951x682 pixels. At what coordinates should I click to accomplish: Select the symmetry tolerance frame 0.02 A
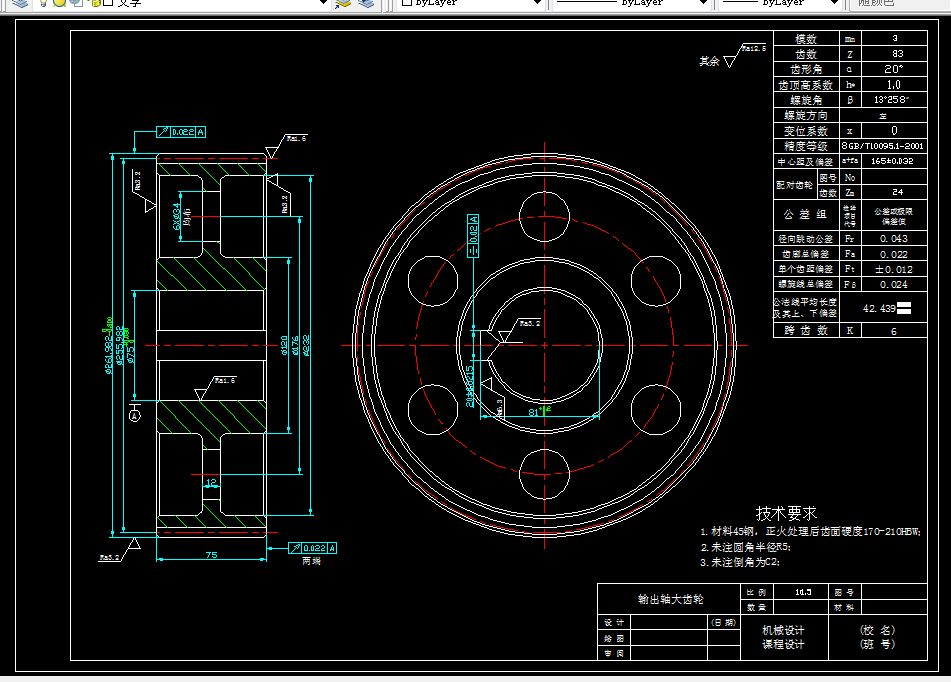click(x=473, y=235)
